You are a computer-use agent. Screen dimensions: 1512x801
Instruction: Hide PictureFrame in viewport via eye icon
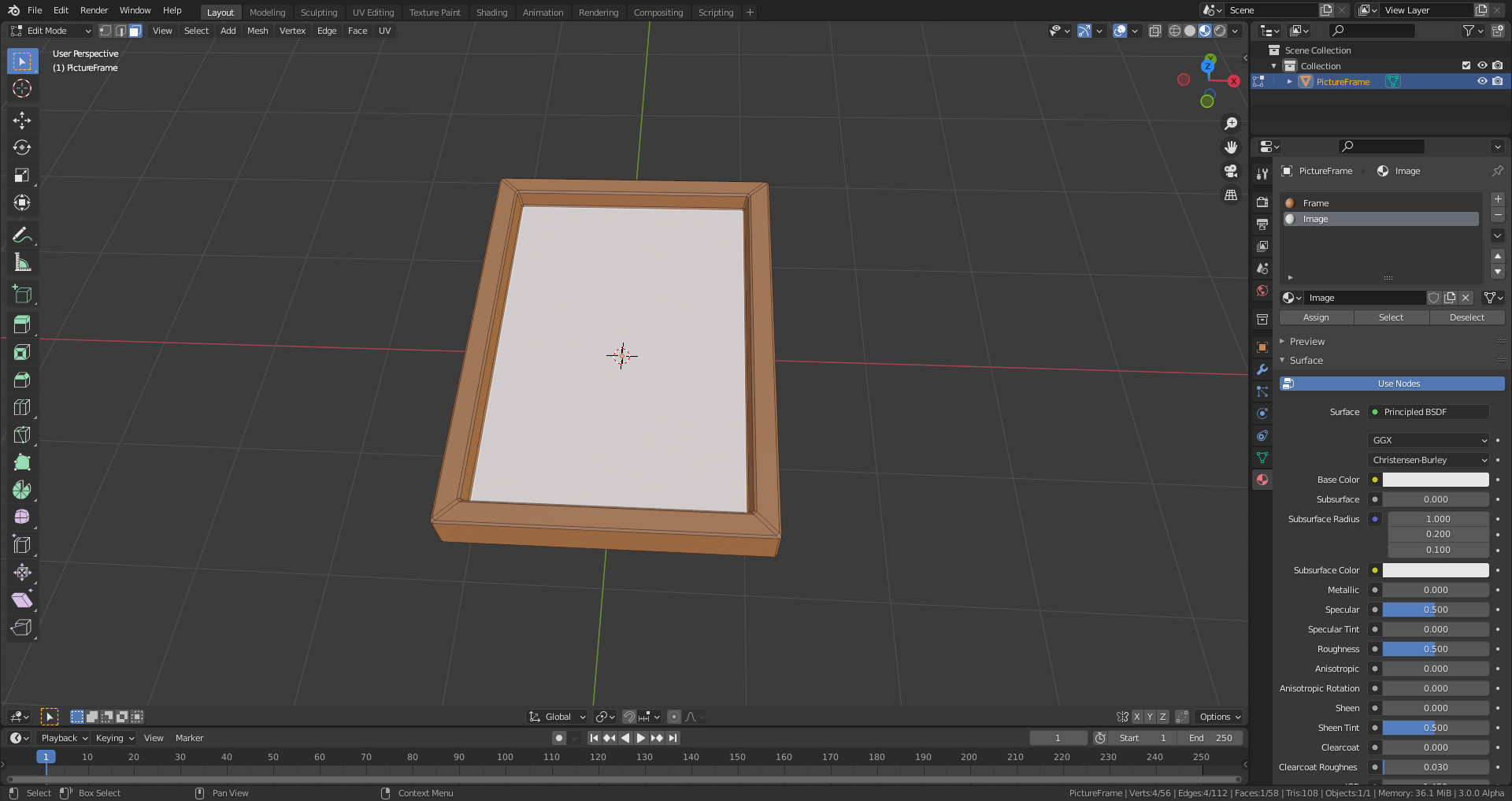(x=1482, y=81)
